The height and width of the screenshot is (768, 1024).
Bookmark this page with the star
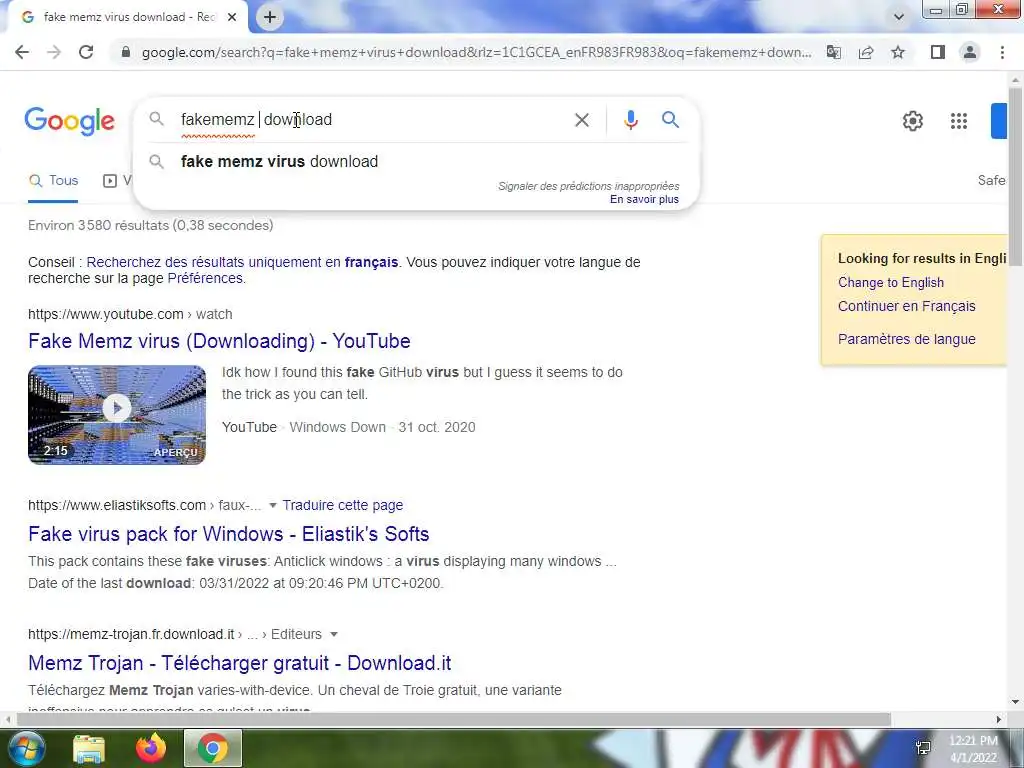click(898, 52)
